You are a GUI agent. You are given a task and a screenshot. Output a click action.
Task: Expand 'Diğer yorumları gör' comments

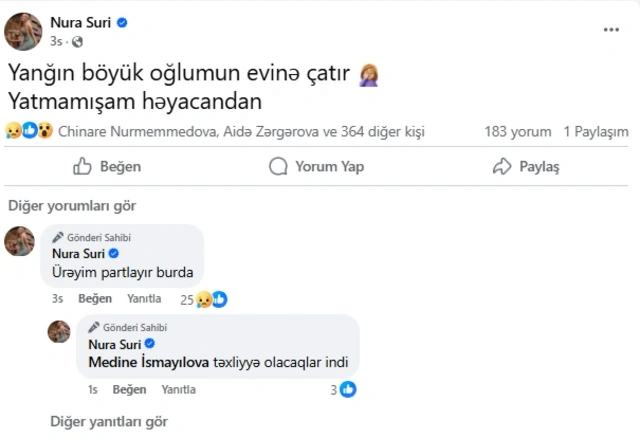pos(72,205)
